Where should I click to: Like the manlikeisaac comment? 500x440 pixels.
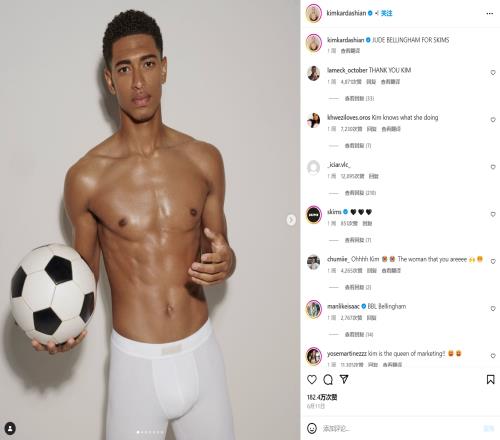(x=493, y=308)
